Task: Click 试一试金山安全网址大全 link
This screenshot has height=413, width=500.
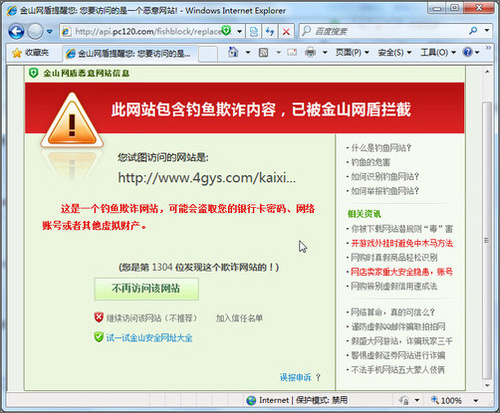Action: [149, 338]
